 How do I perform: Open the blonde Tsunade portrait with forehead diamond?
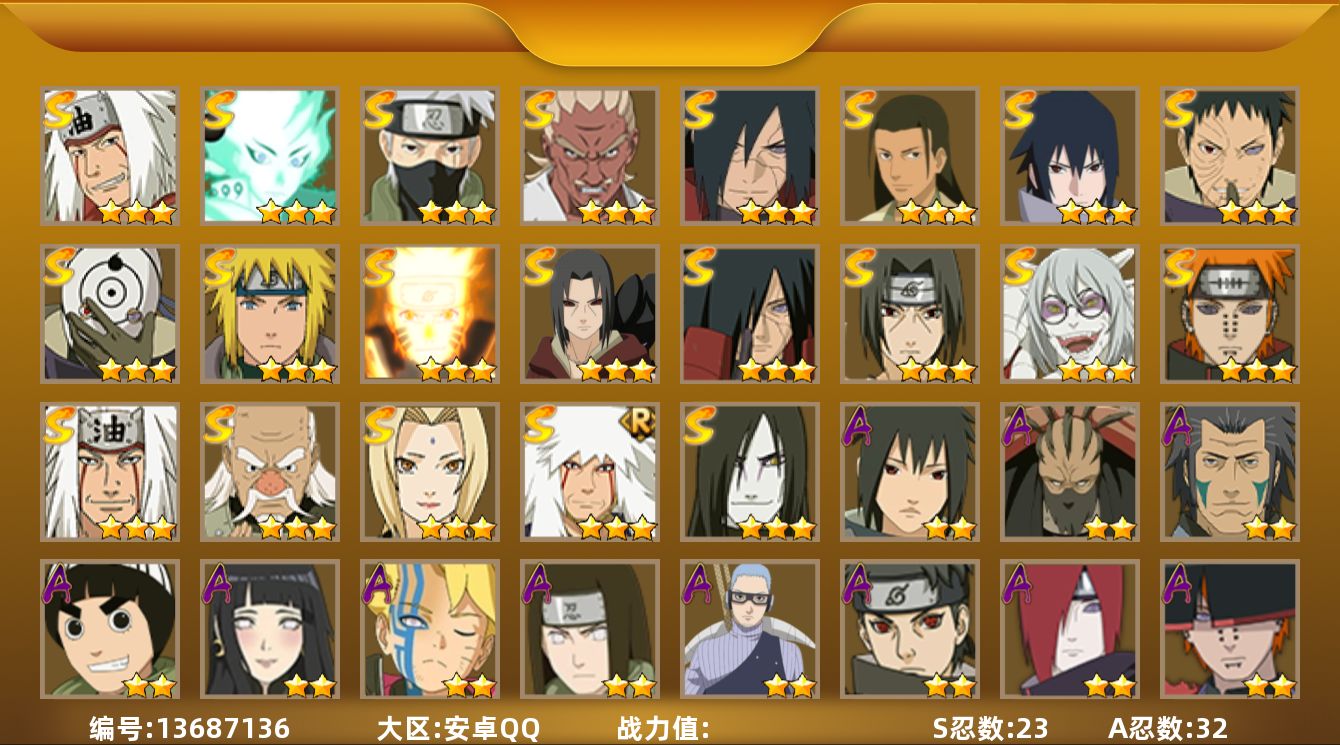tap(430, 472)
